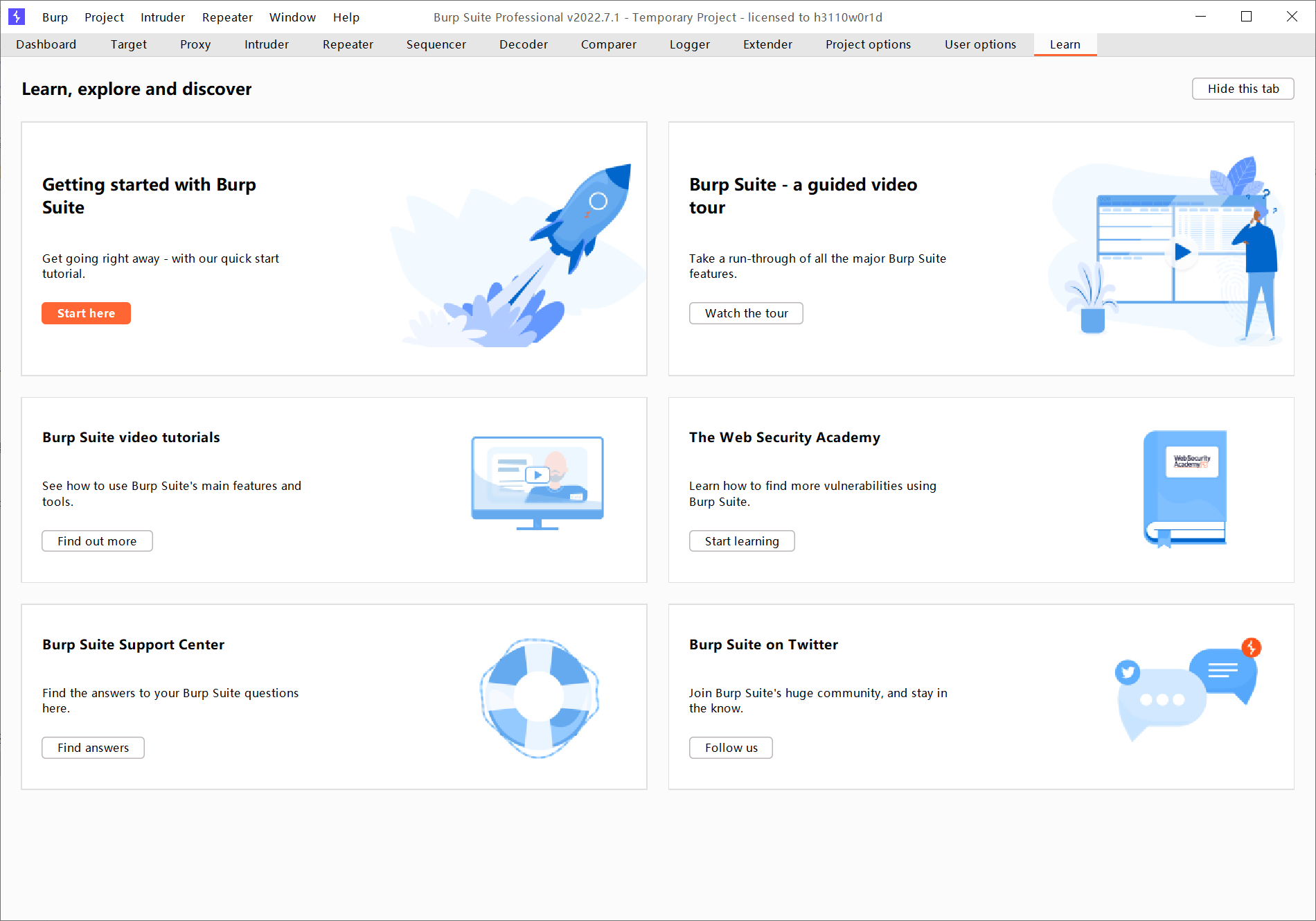Open the Burp menu
Viewport: 1316px width, 921px height.
coord(55,17)
